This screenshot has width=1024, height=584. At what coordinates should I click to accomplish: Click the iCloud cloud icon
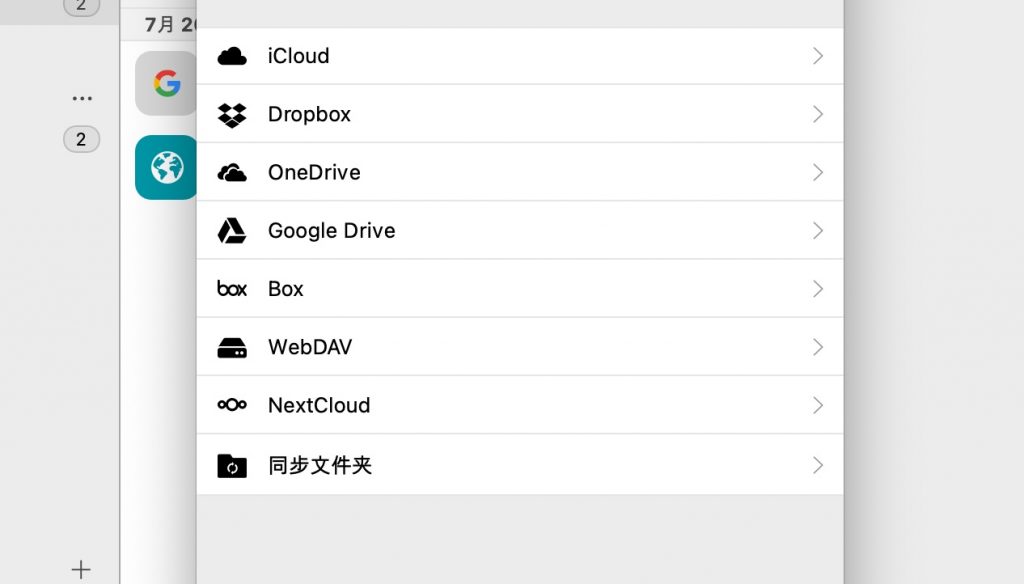(232, 56)
